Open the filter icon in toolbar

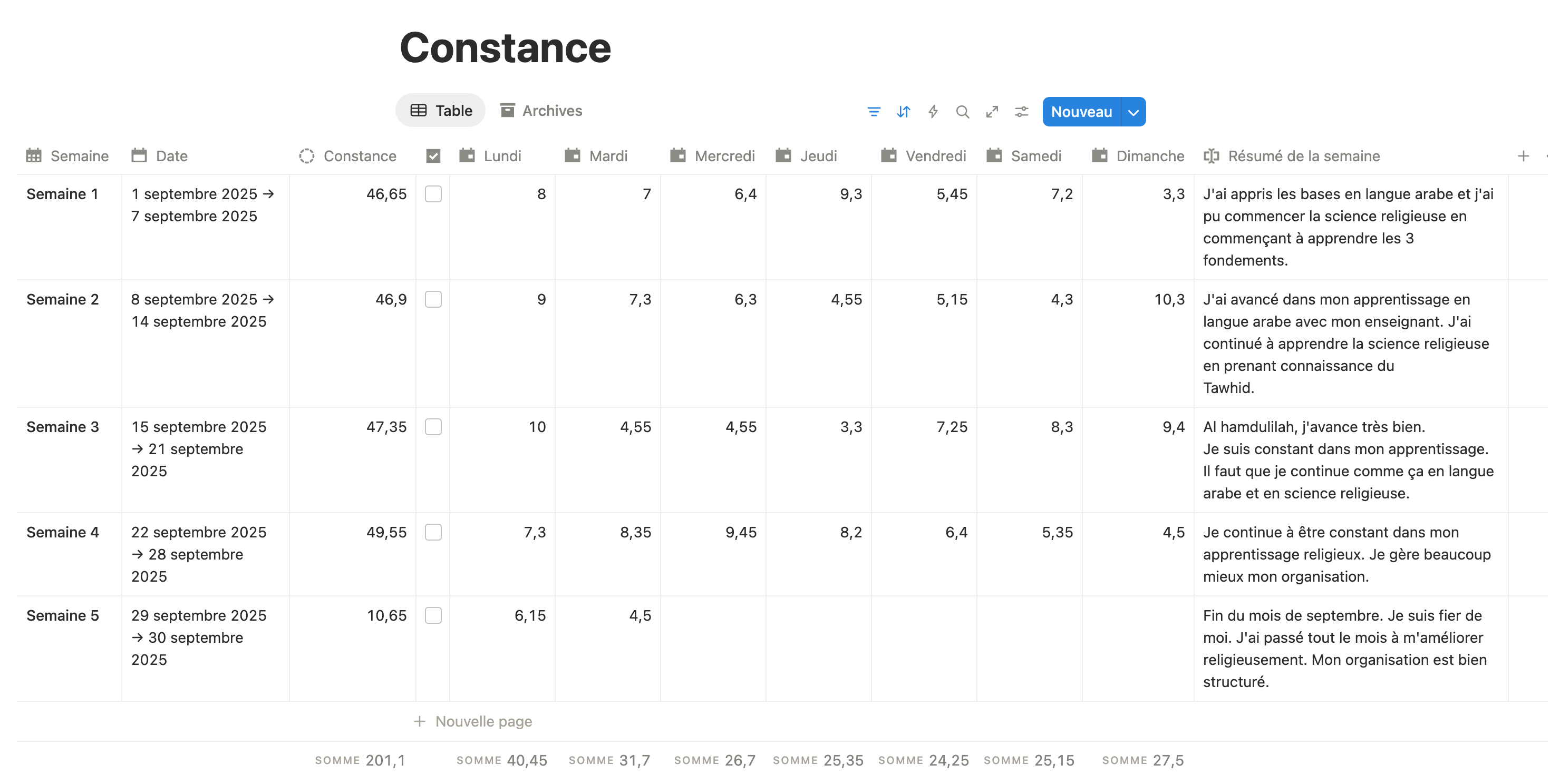[874, 112]
